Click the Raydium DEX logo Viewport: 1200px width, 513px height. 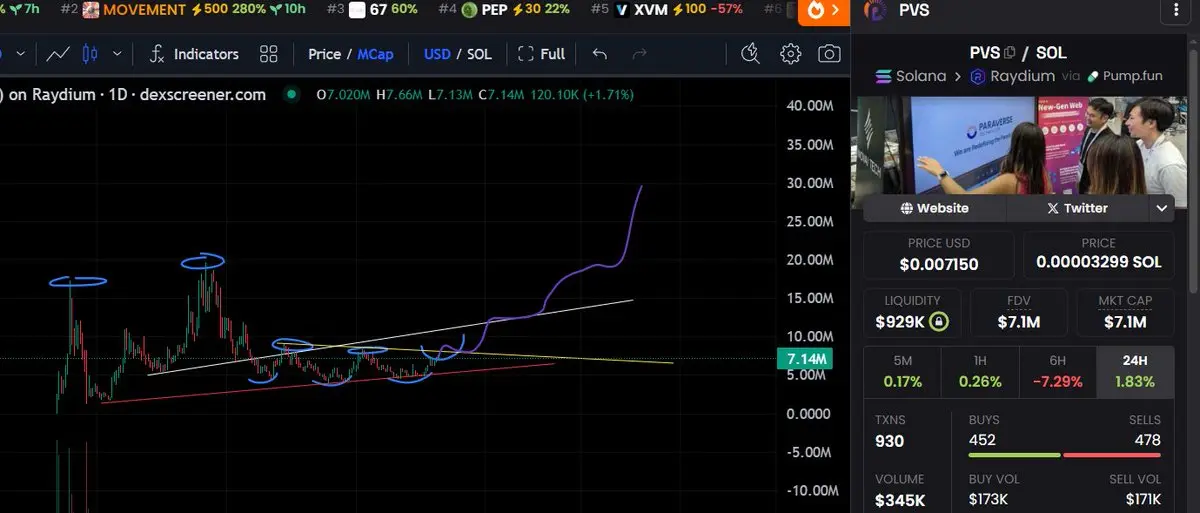pos(976,76)
